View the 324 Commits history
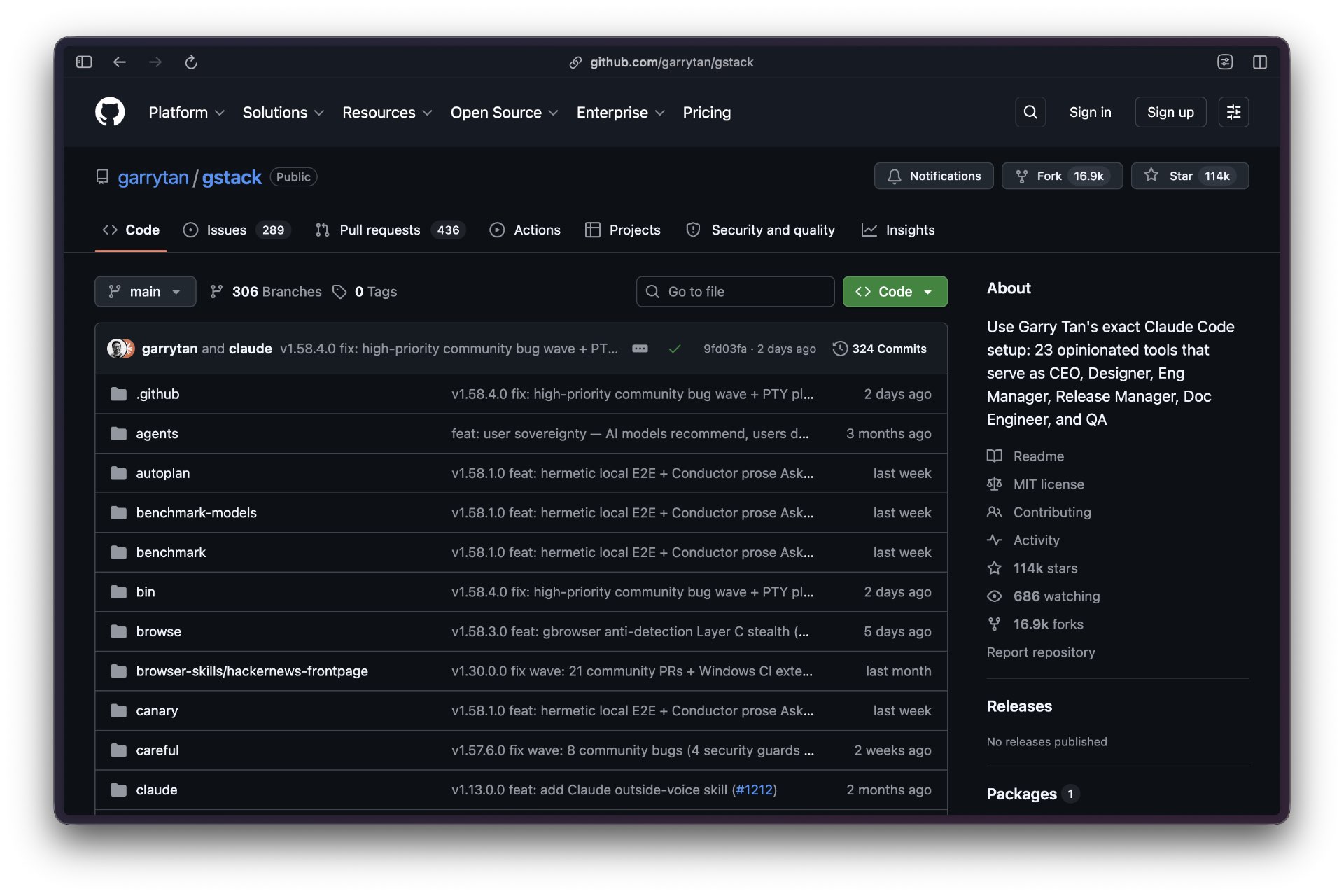The image size is (1344, 896). (880, 349)
